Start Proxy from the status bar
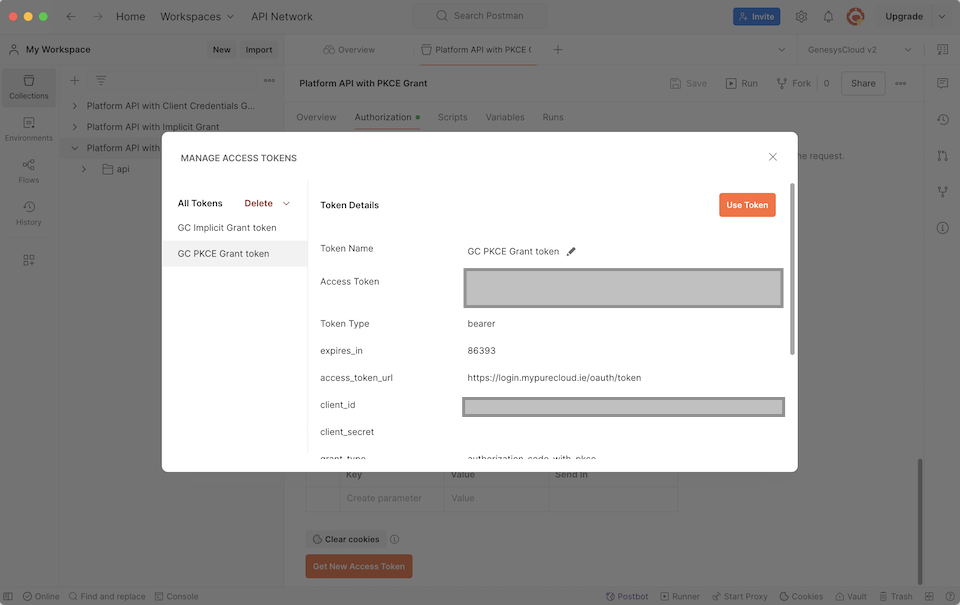The width and height of the screenshot is (960, 605). [x=740, y=596]
